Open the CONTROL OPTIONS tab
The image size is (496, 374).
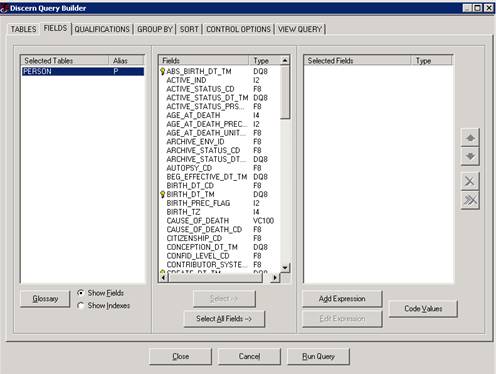click(238, 29)
